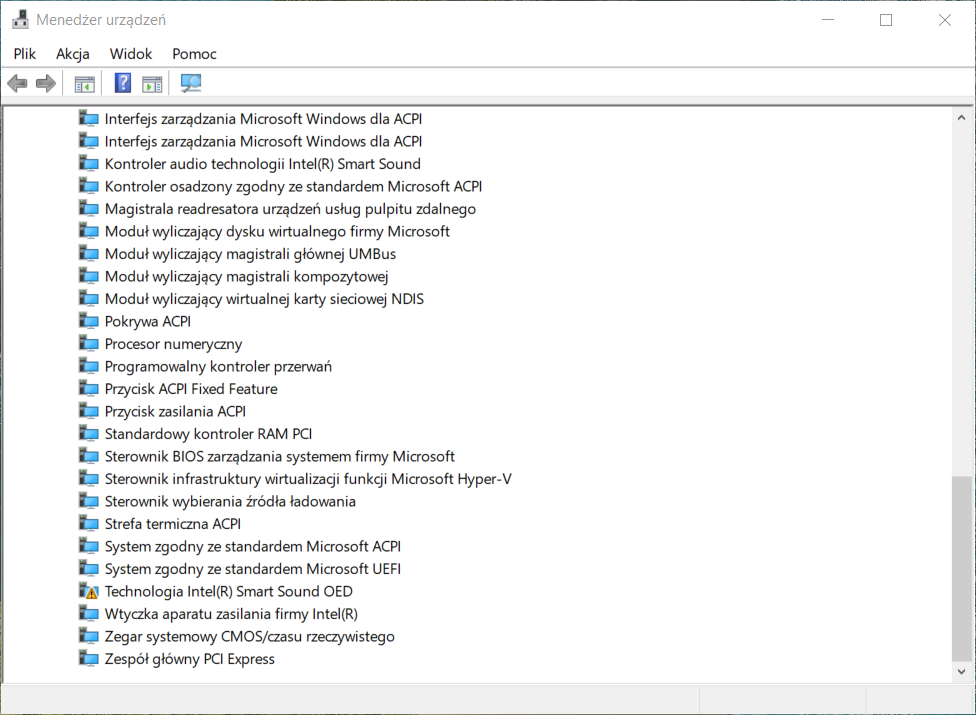Open the Widok menu
Screen dimensions: 976x715
pyautogui.click(x=131, y=54)
